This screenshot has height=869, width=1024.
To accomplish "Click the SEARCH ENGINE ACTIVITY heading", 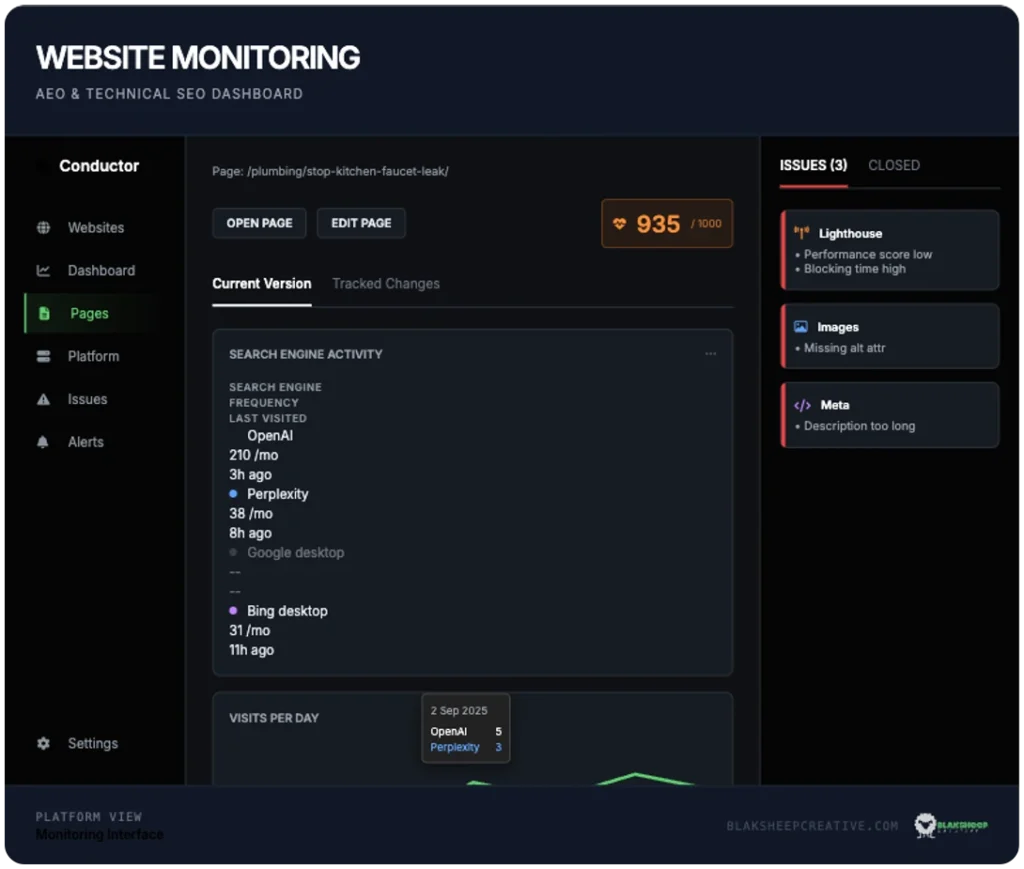I will click(x=306, y=354).
